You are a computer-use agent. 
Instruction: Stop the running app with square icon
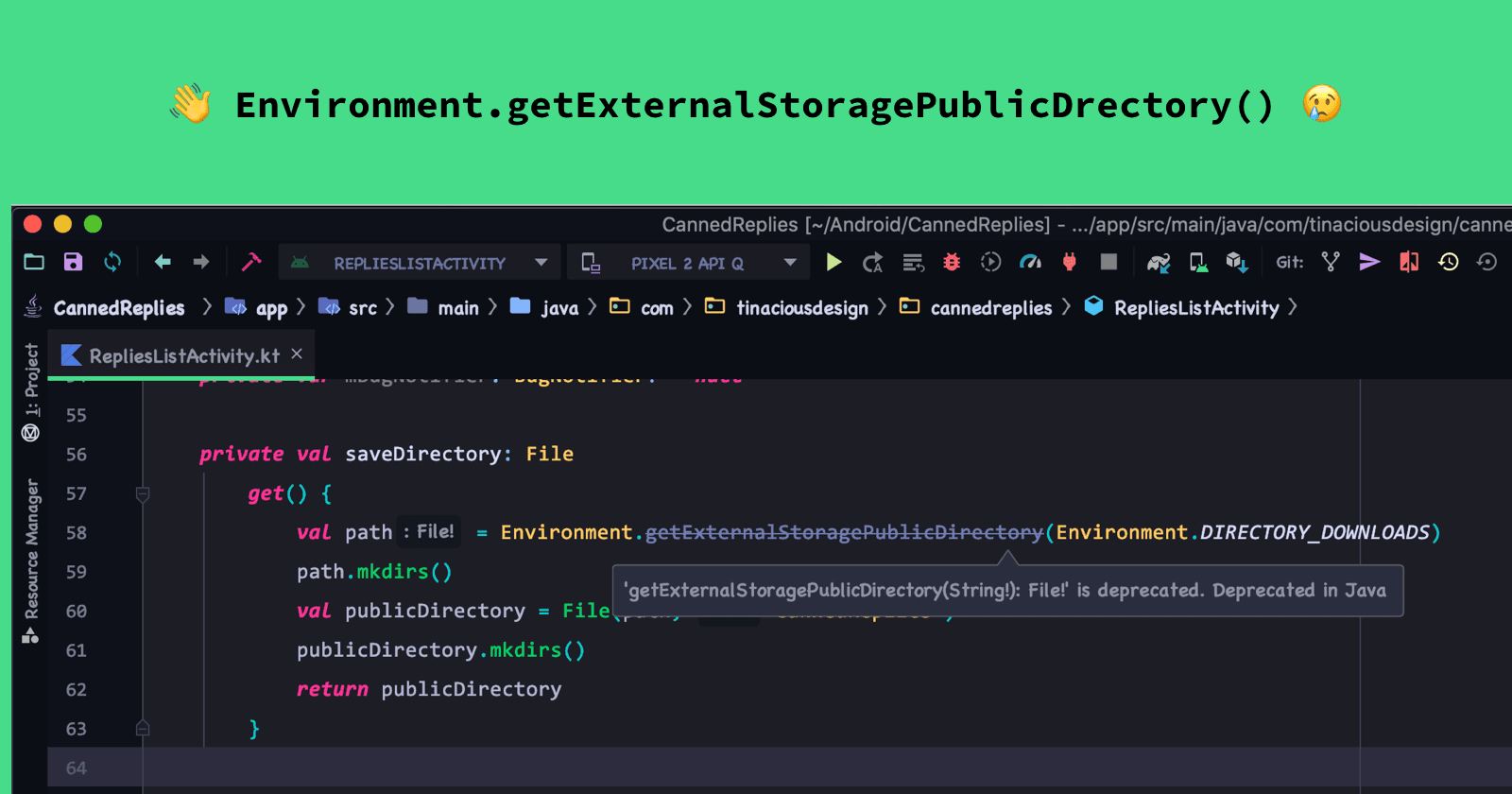pyautogui.click(x=1108, y=262)
